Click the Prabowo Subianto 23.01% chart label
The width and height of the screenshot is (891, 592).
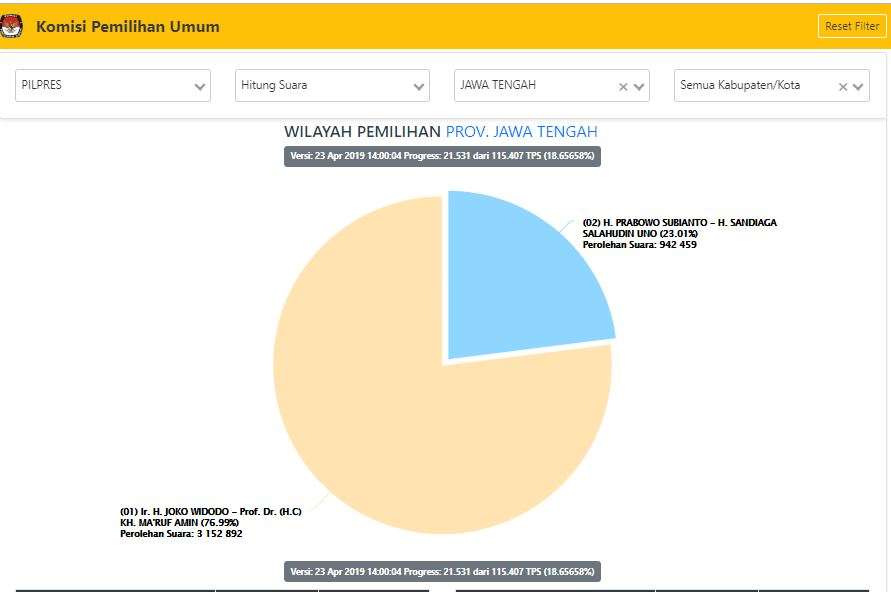(x=679, y=233)
